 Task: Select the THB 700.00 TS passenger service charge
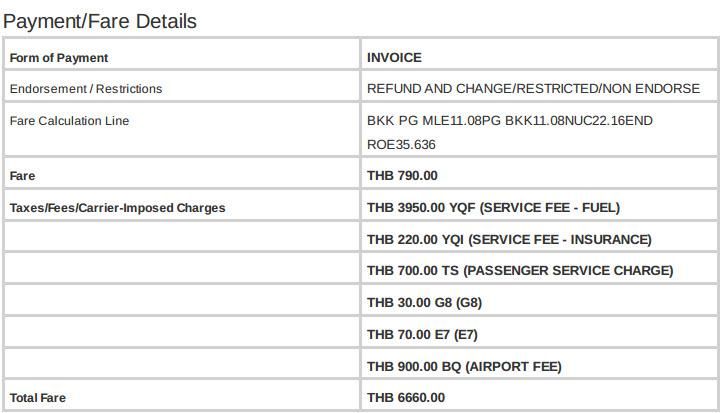[x=520, y=271]
